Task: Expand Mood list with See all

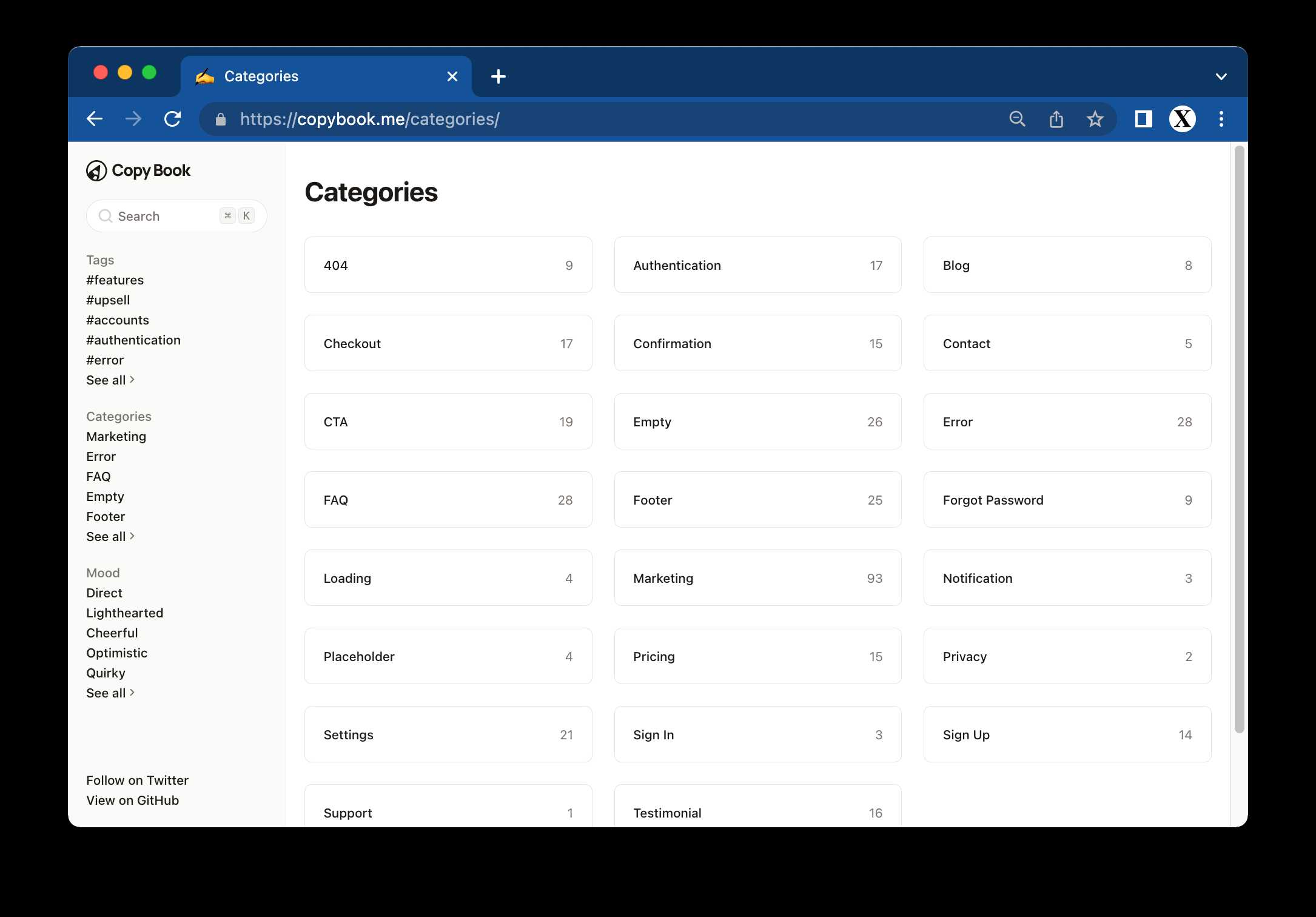Action: 110,693
